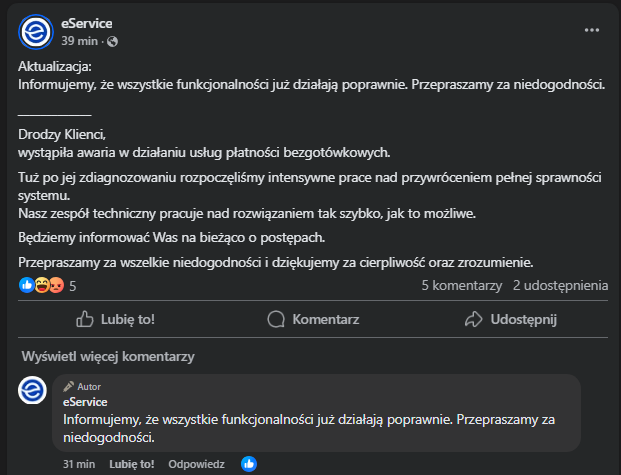Viewport: 621px width, 475px height.
Task: Click the Autor badge pencil icon
Action: pos(69,386)
